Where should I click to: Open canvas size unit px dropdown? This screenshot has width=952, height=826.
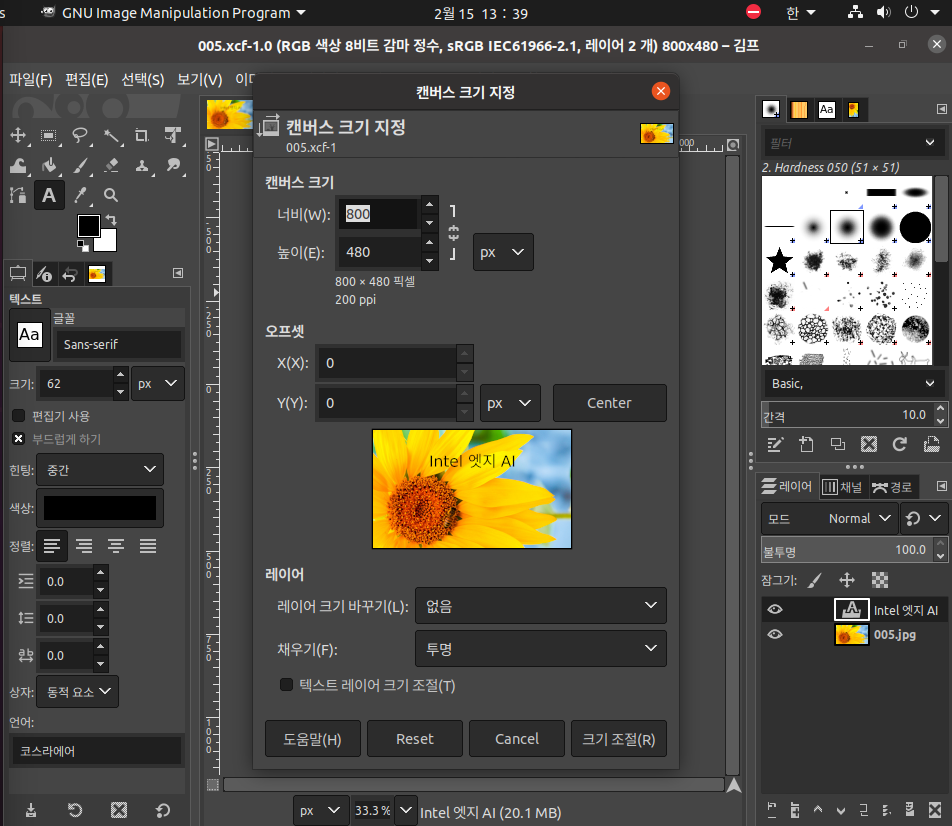[x=503, y=252]
